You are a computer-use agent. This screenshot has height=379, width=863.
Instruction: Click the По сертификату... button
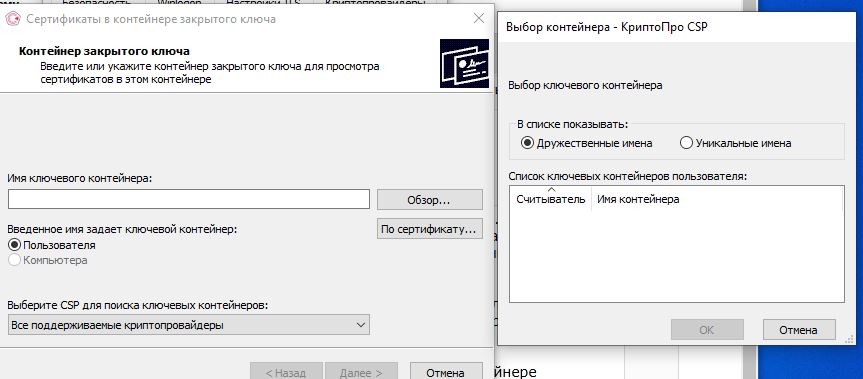[429, 229]
